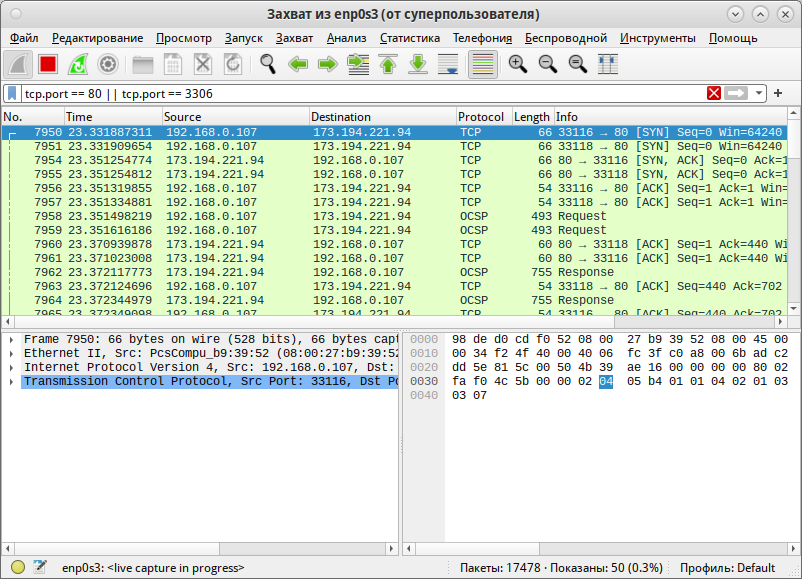Image resolution: width=802 pixels, height=579 pixels.
Task: Click hex offset 0030 in bytes pane
Action: click(424, 382)
